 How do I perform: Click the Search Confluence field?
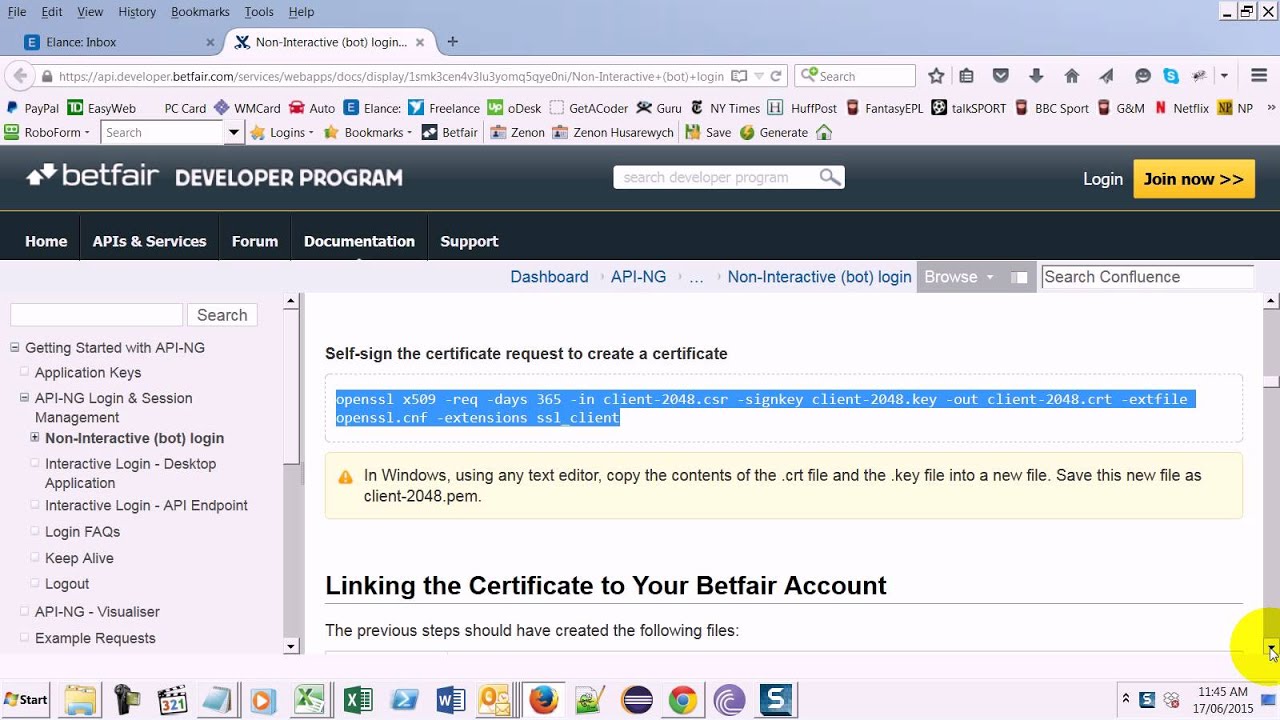pos(1147,277)
